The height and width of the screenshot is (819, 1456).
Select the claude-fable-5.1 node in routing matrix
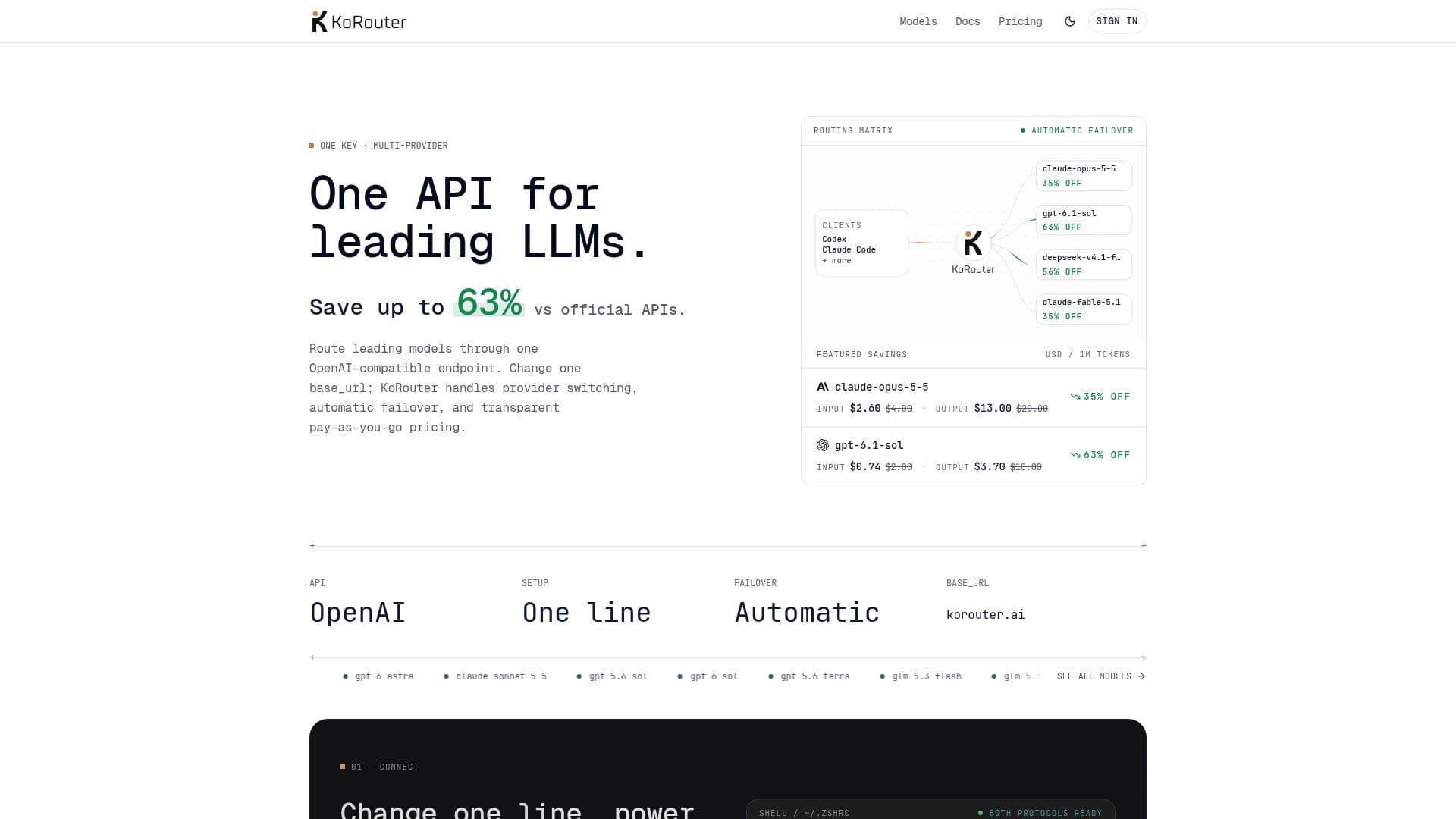tap(1084, 309)
